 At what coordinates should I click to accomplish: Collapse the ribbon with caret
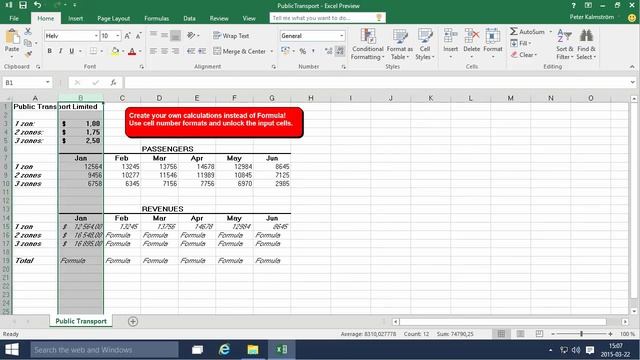632,67
